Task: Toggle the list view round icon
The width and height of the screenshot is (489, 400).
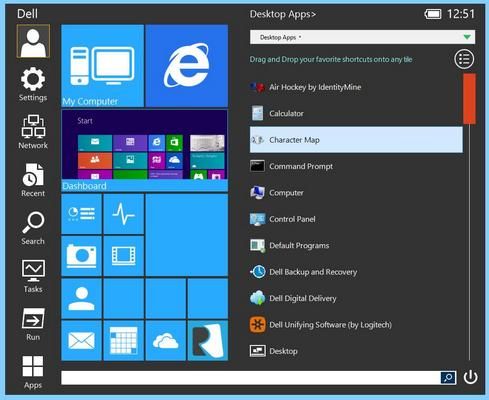Action: [x=464, y=59]
